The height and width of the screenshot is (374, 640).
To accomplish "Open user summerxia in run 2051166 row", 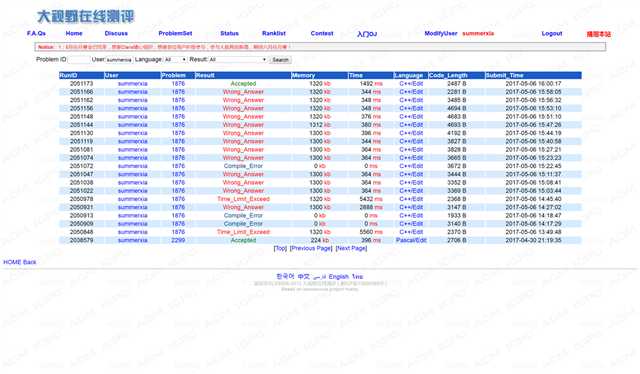I will click(x=133, y=92).
